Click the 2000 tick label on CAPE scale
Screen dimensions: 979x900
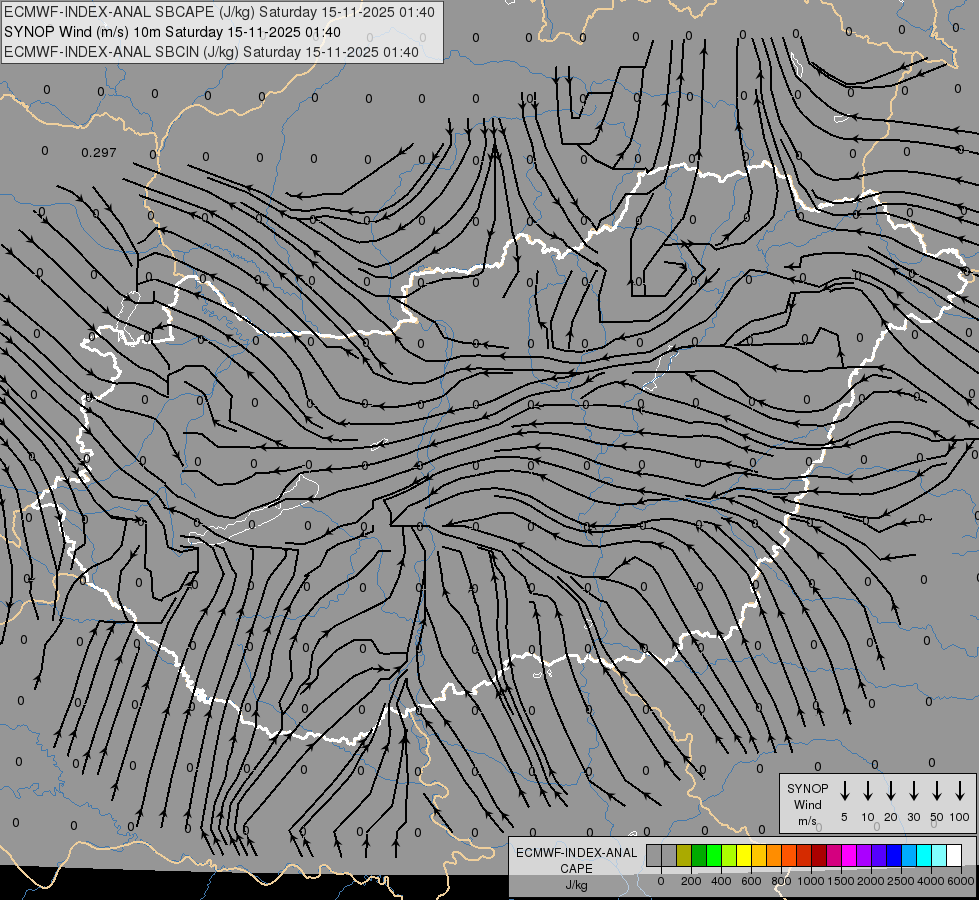tap(871, 881)
